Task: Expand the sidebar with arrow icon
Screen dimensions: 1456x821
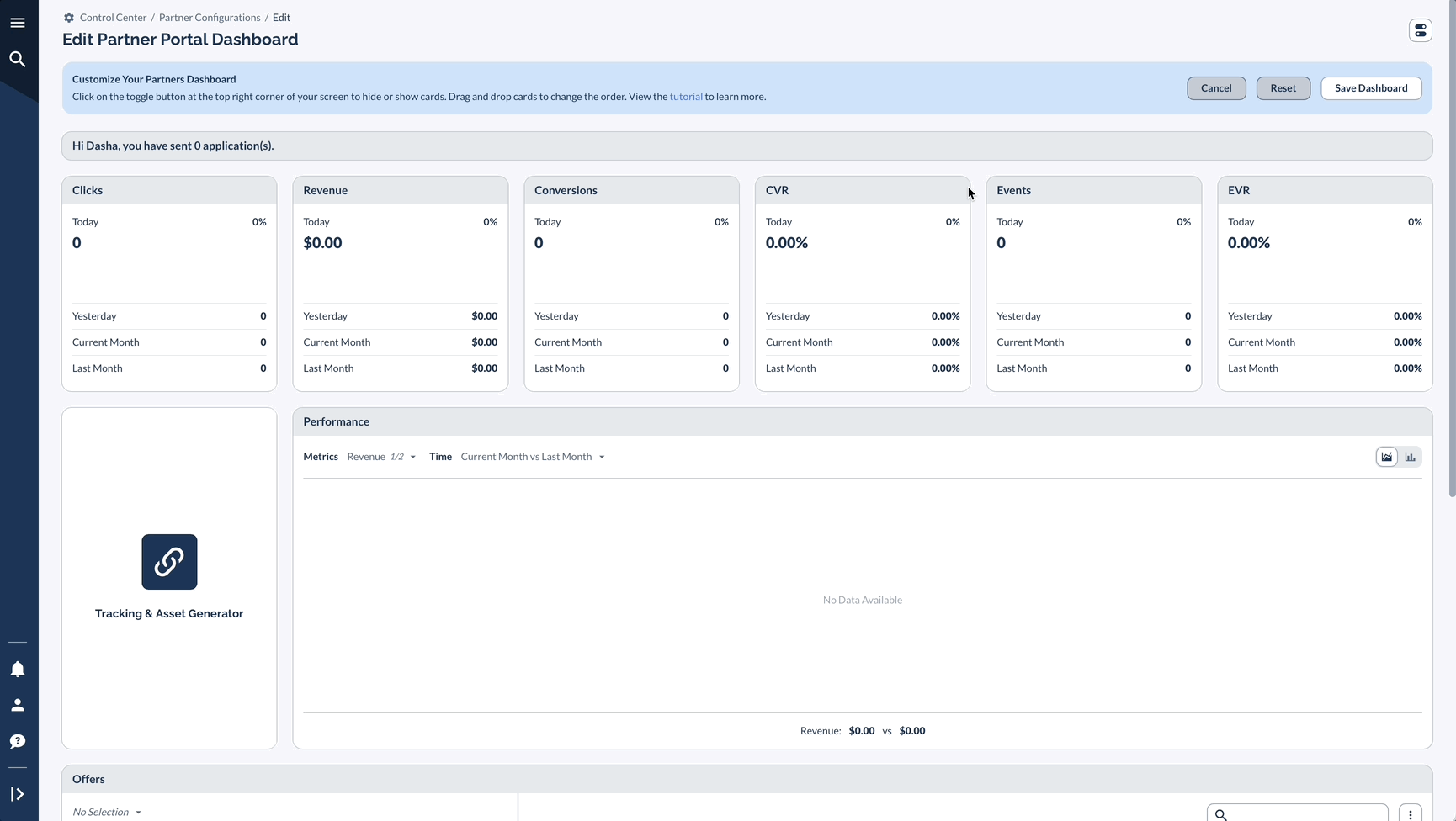Action: [x=18, y=794]
